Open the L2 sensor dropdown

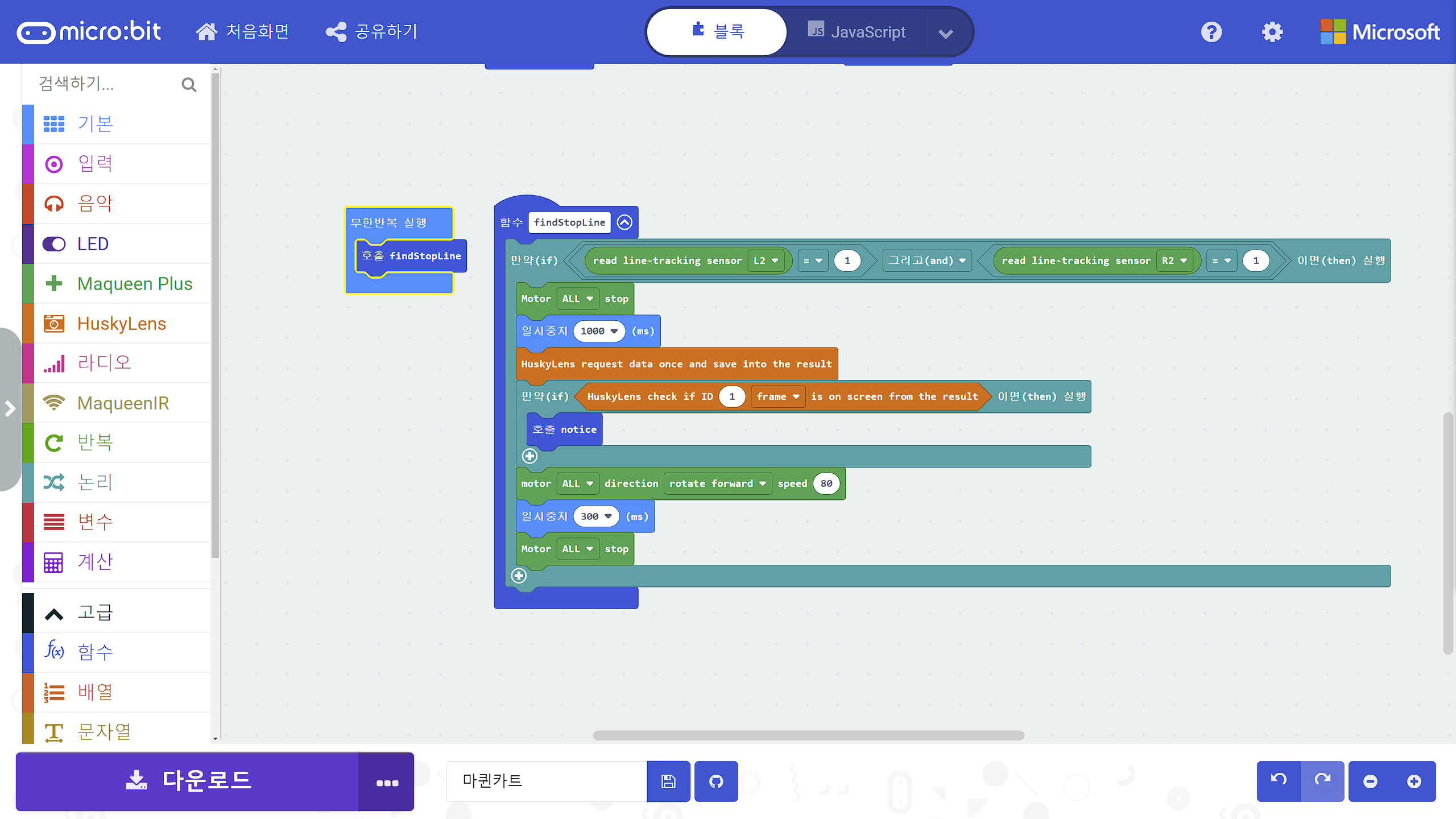(x=766, y=260)
